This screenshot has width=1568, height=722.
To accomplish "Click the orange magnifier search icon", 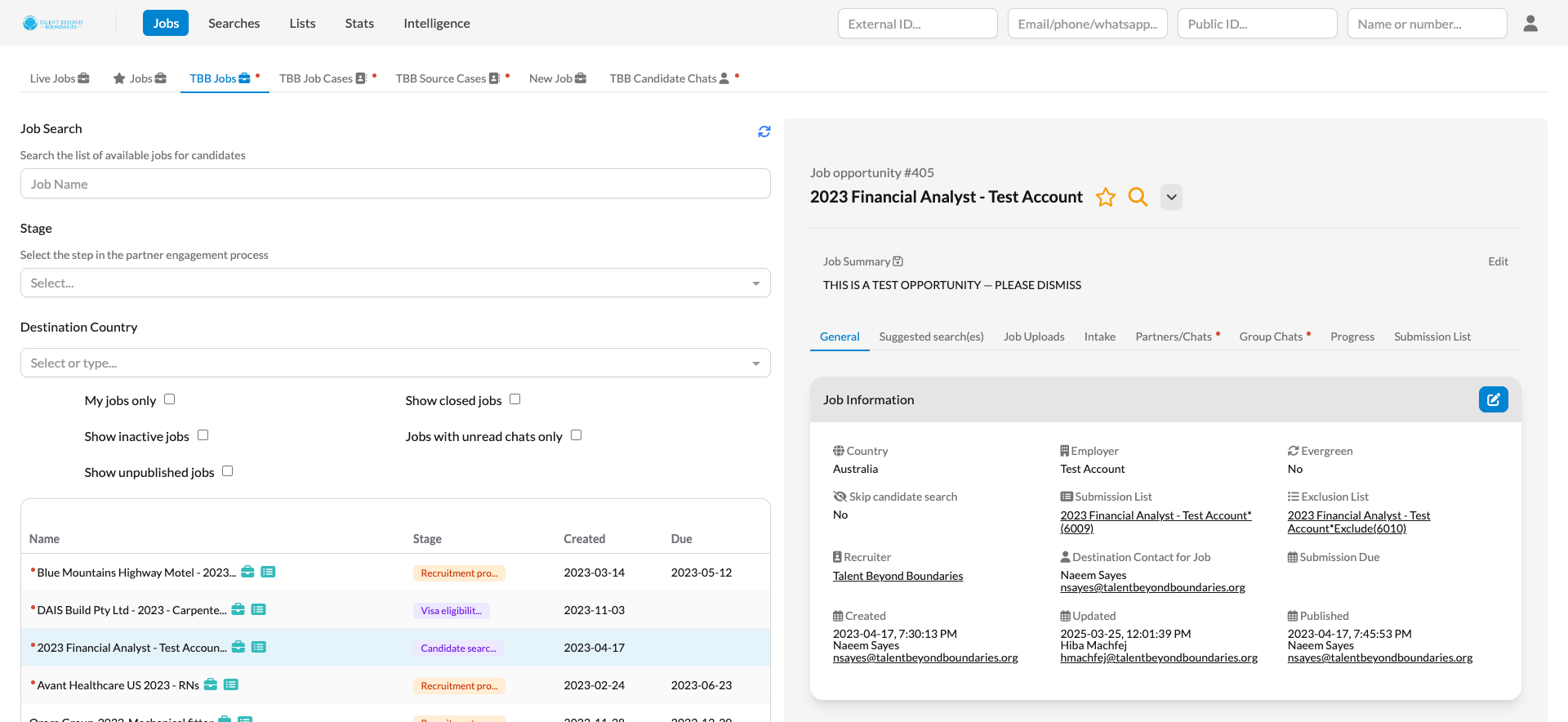I will point(1137,197).
